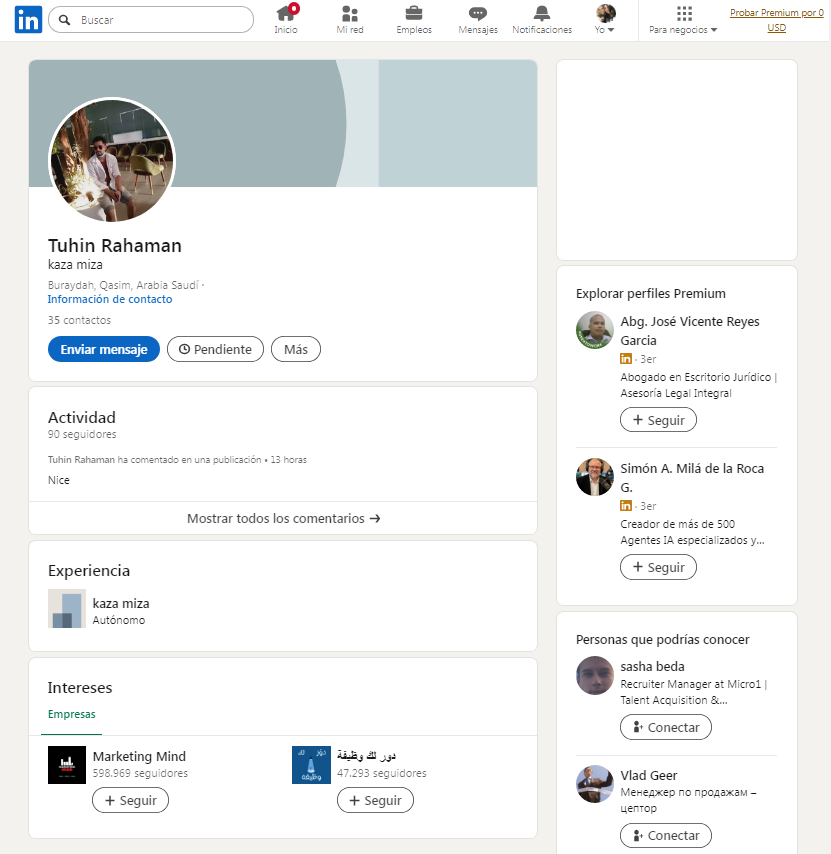Click the 'Nice' comment text
Viewport: 831px width, 854px height.
tap(58, 480)
